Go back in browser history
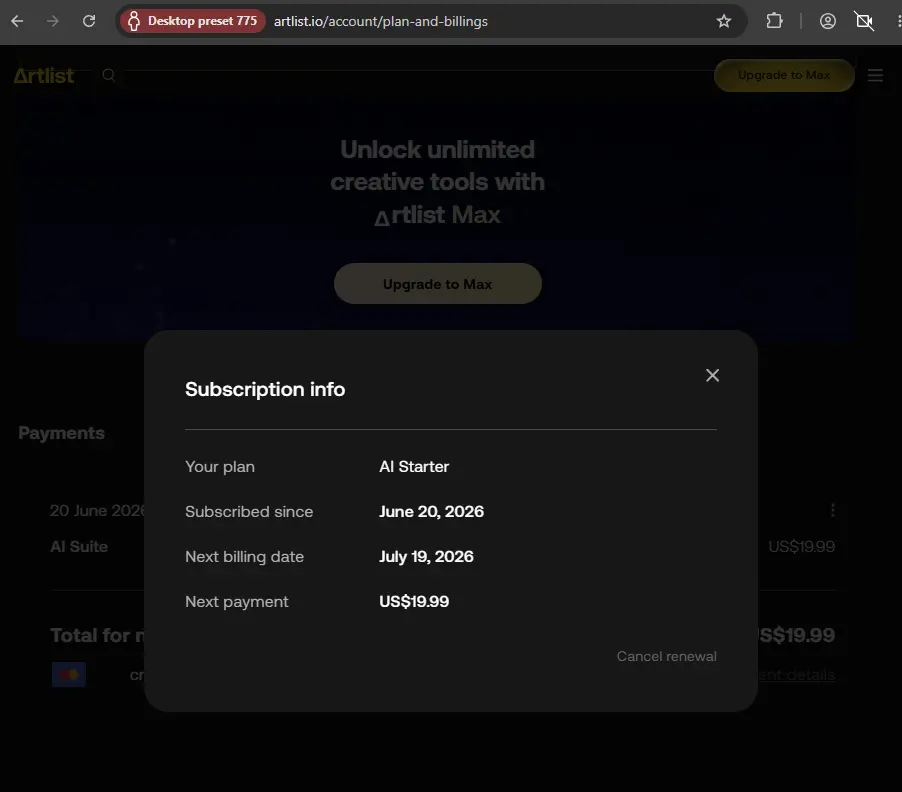 [x=17, y=21]
